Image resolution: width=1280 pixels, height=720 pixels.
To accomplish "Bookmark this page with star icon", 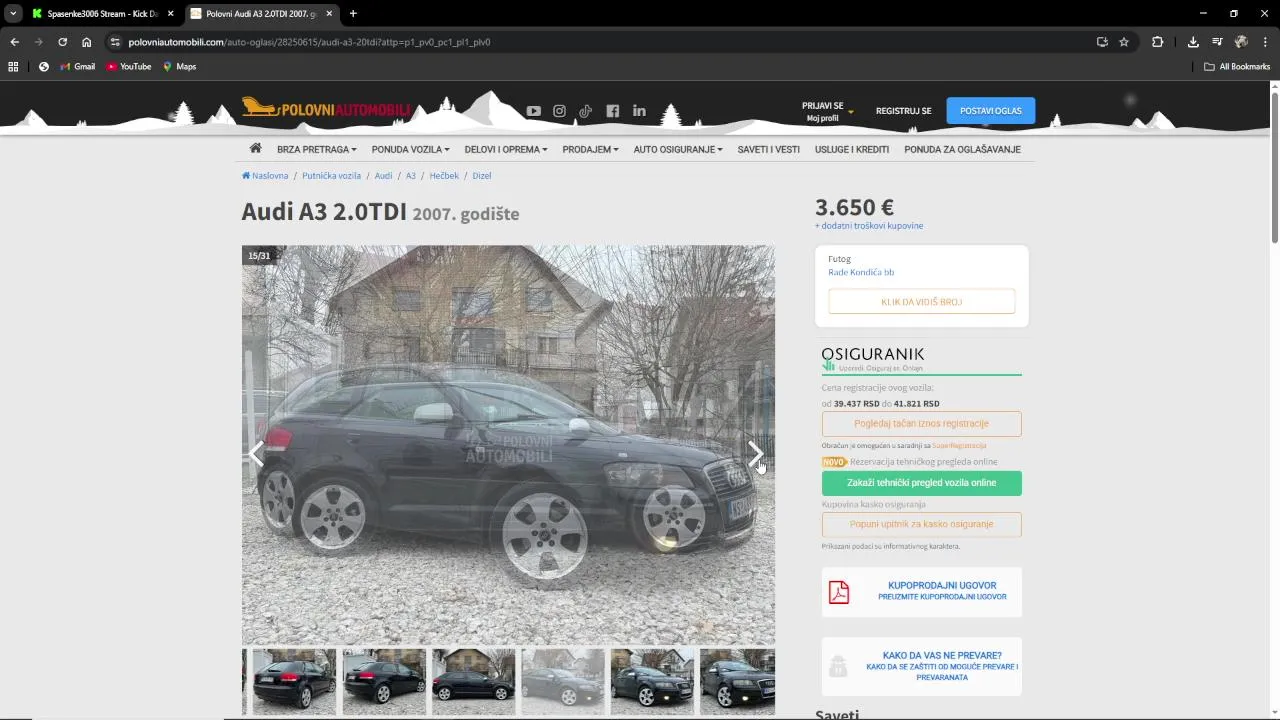I will (x=1124, y=42).
